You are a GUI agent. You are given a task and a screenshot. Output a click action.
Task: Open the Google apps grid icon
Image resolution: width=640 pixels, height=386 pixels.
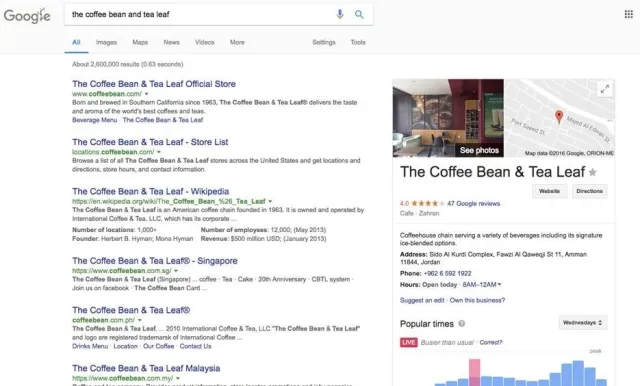tap(629, 14)
